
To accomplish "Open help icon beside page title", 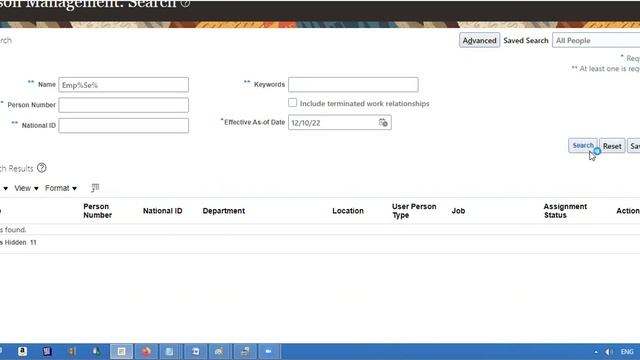I will [x=185, y=4].
